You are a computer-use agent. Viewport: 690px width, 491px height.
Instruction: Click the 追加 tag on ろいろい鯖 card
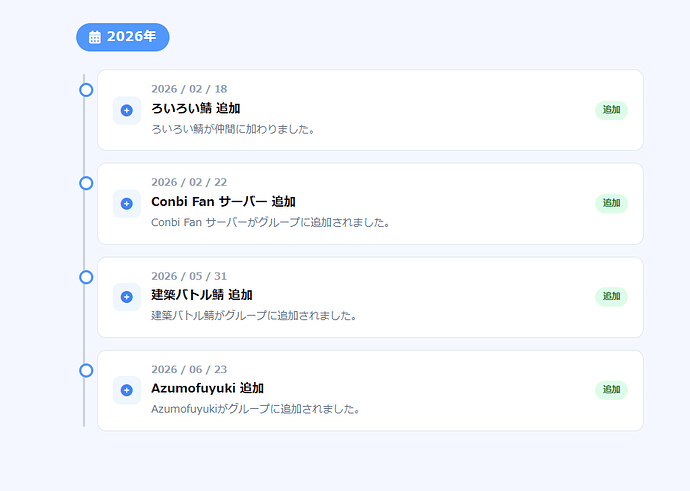pyautogui.click(x=611, y=110)
